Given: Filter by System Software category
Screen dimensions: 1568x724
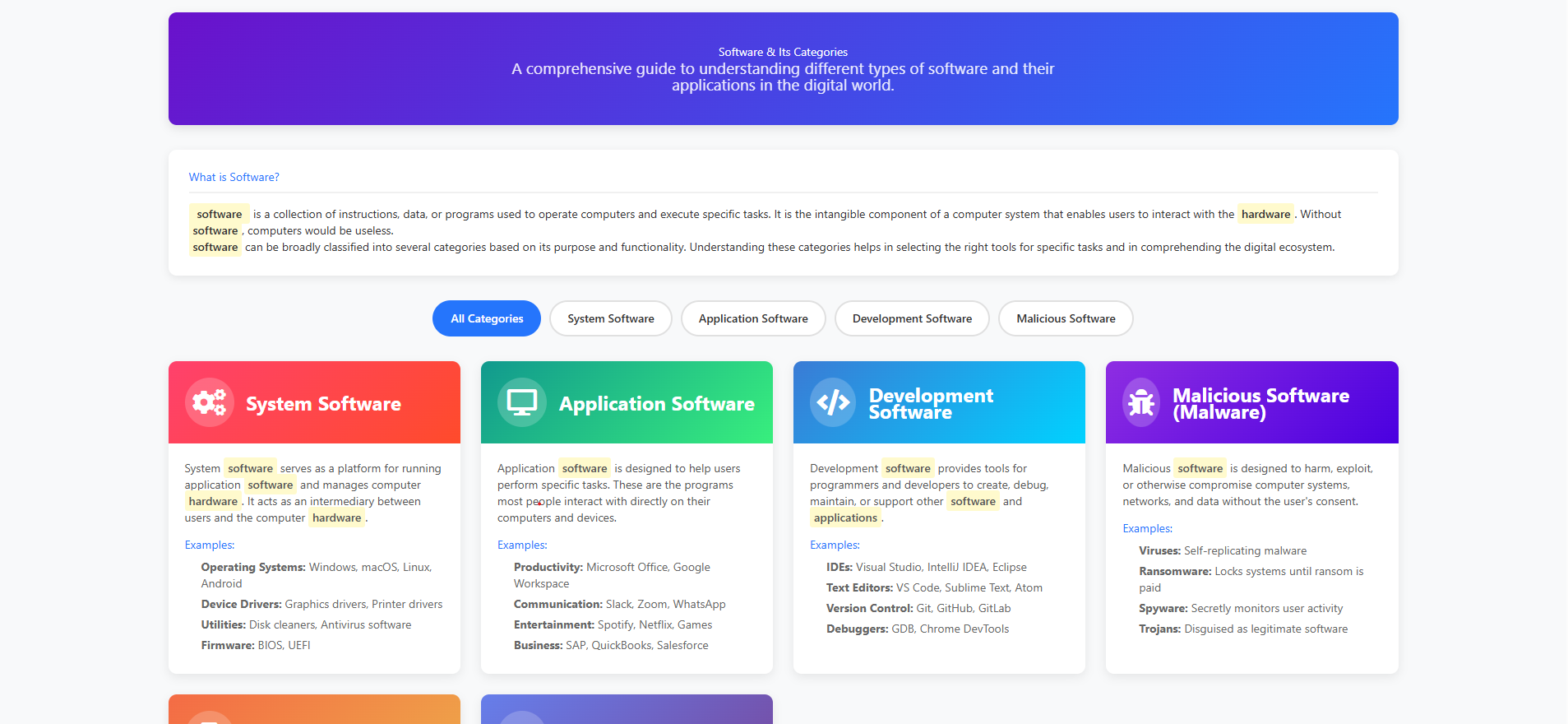Looking at the screenshot, I should coord(611,318).
